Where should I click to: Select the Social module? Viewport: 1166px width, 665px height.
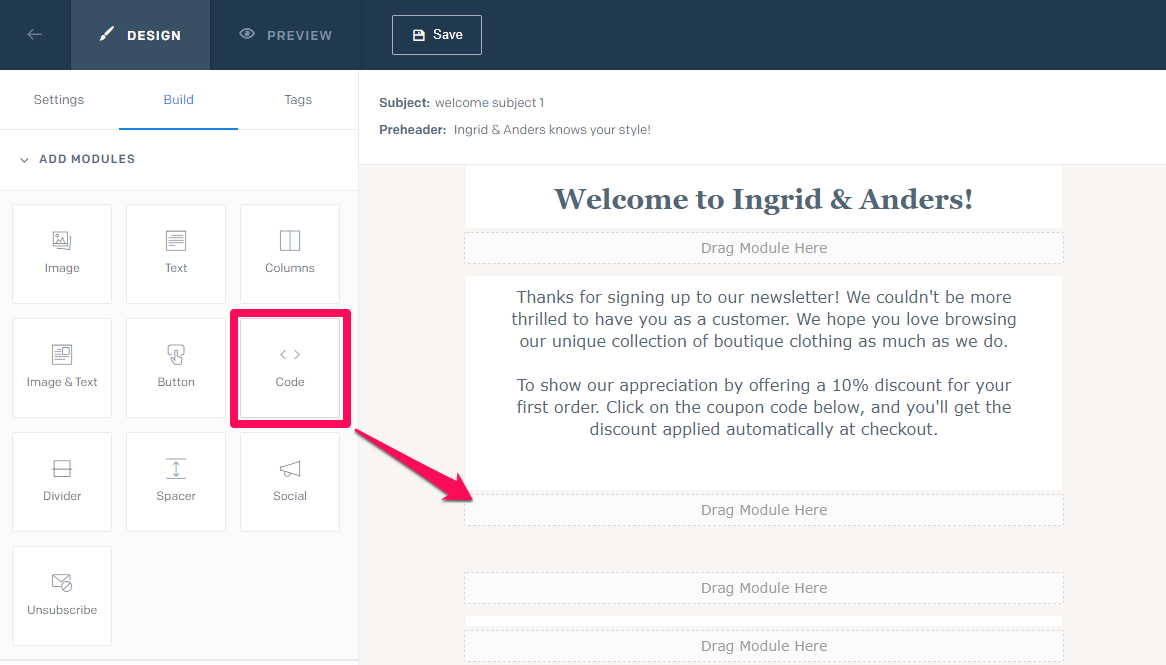tap(290, 481)
